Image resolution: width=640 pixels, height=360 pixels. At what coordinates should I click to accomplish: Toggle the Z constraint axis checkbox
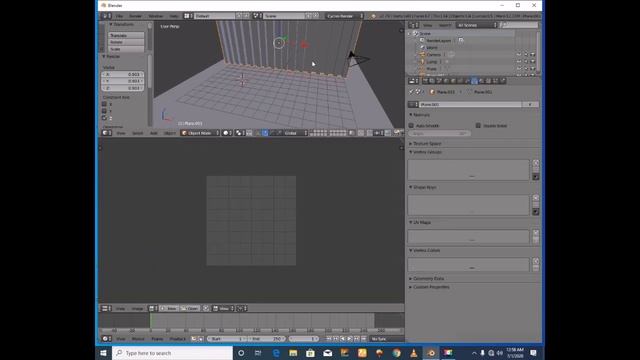(x=104, y=118)
